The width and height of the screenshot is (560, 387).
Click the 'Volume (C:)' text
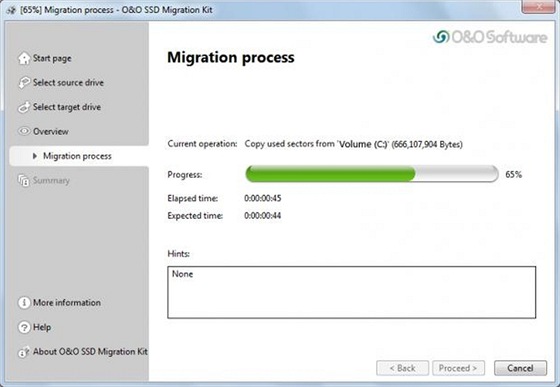click(x=362, y=144)
